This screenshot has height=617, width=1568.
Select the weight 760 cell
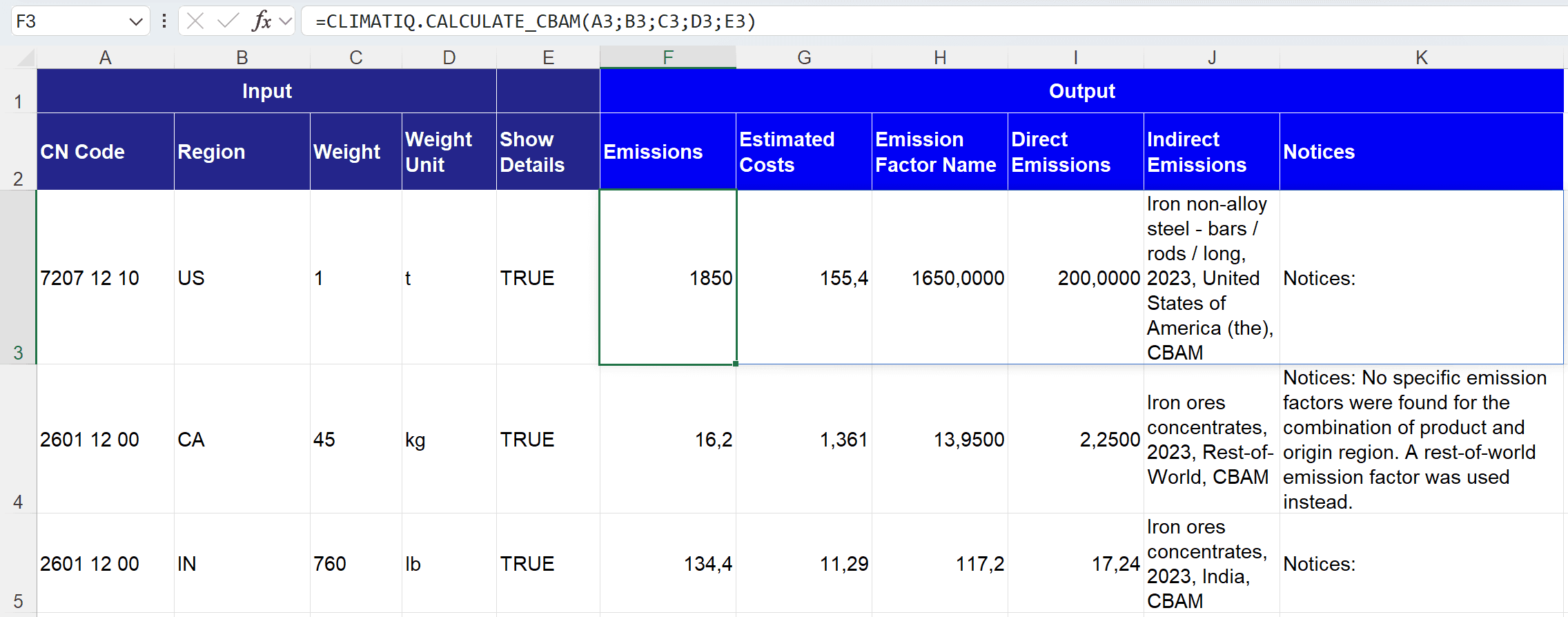click(x=355, y=563)
